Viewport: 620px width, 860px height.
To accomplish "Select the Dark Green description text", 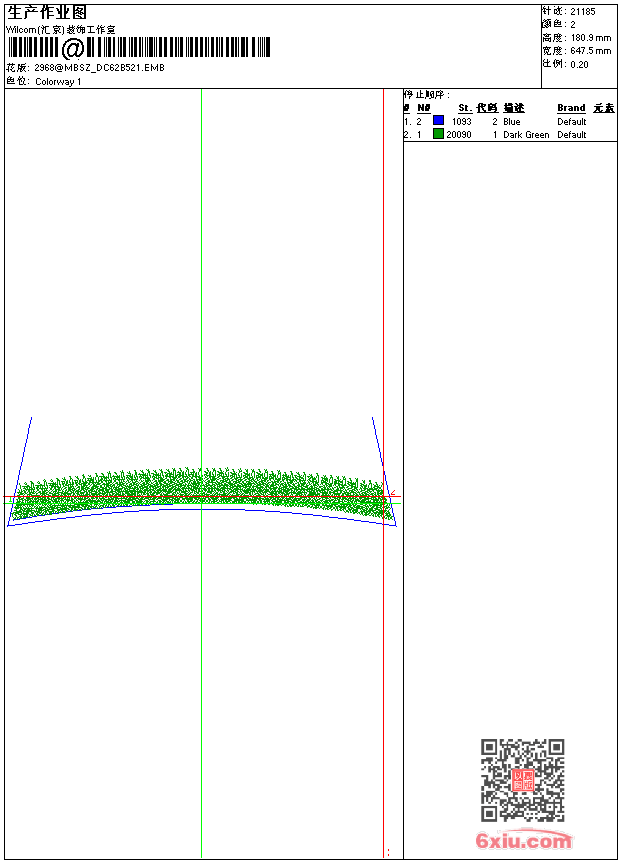I will (x=526, y=135).
